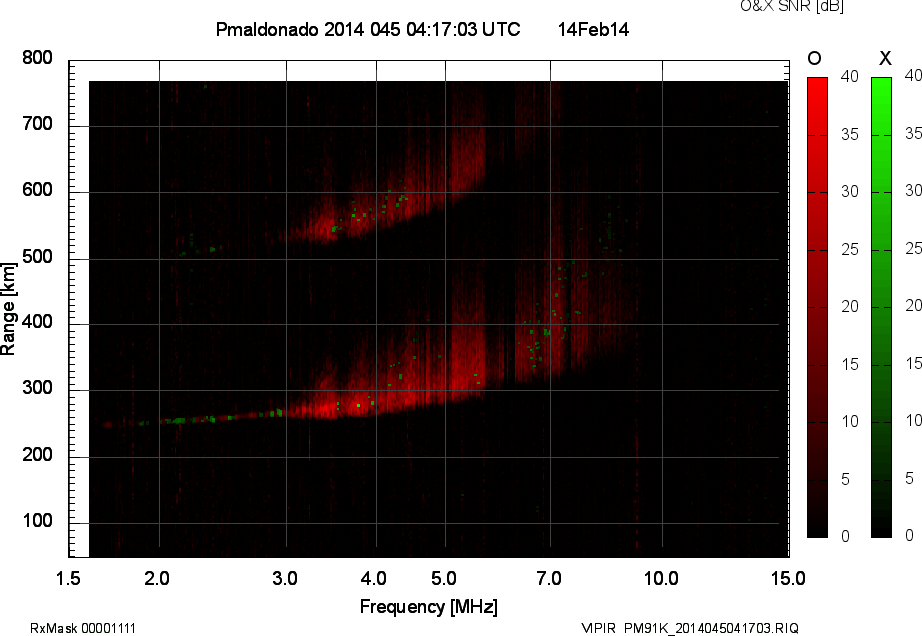Image resolution: width=922 pixels, height=636 pixels.
Task: Click the date text '14Feb14'
Action: 593,29
